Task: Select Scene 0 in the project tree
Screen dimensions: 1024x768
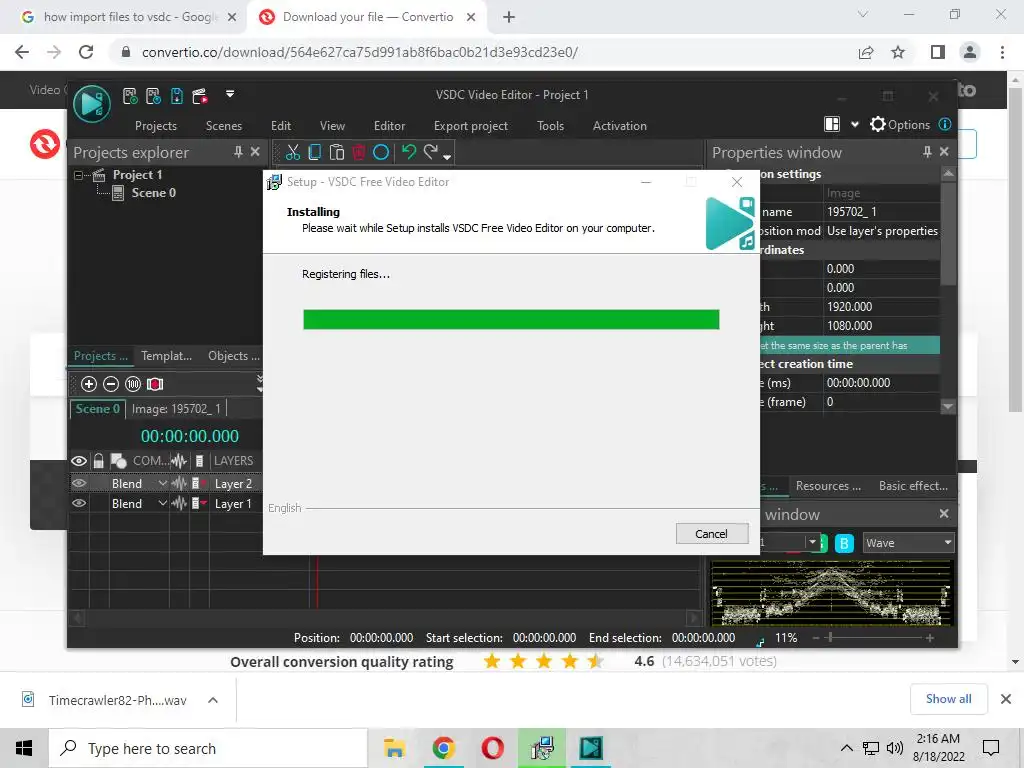Action: [x=153, y=193]
